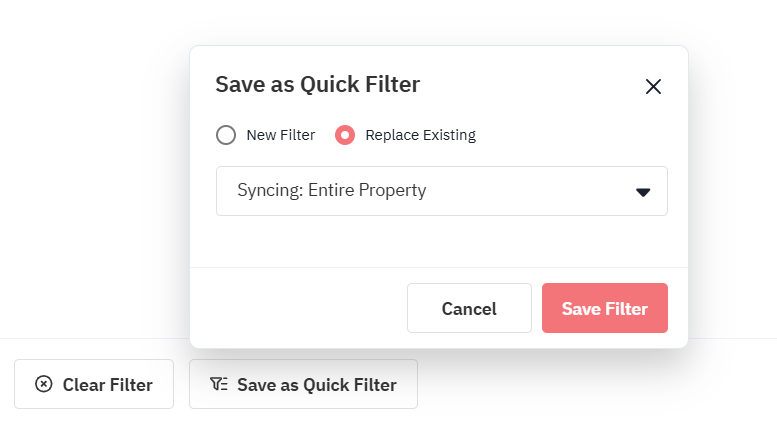
Task: Close the Save as Quick Filter dialog
Action: [x=653, y=86]
